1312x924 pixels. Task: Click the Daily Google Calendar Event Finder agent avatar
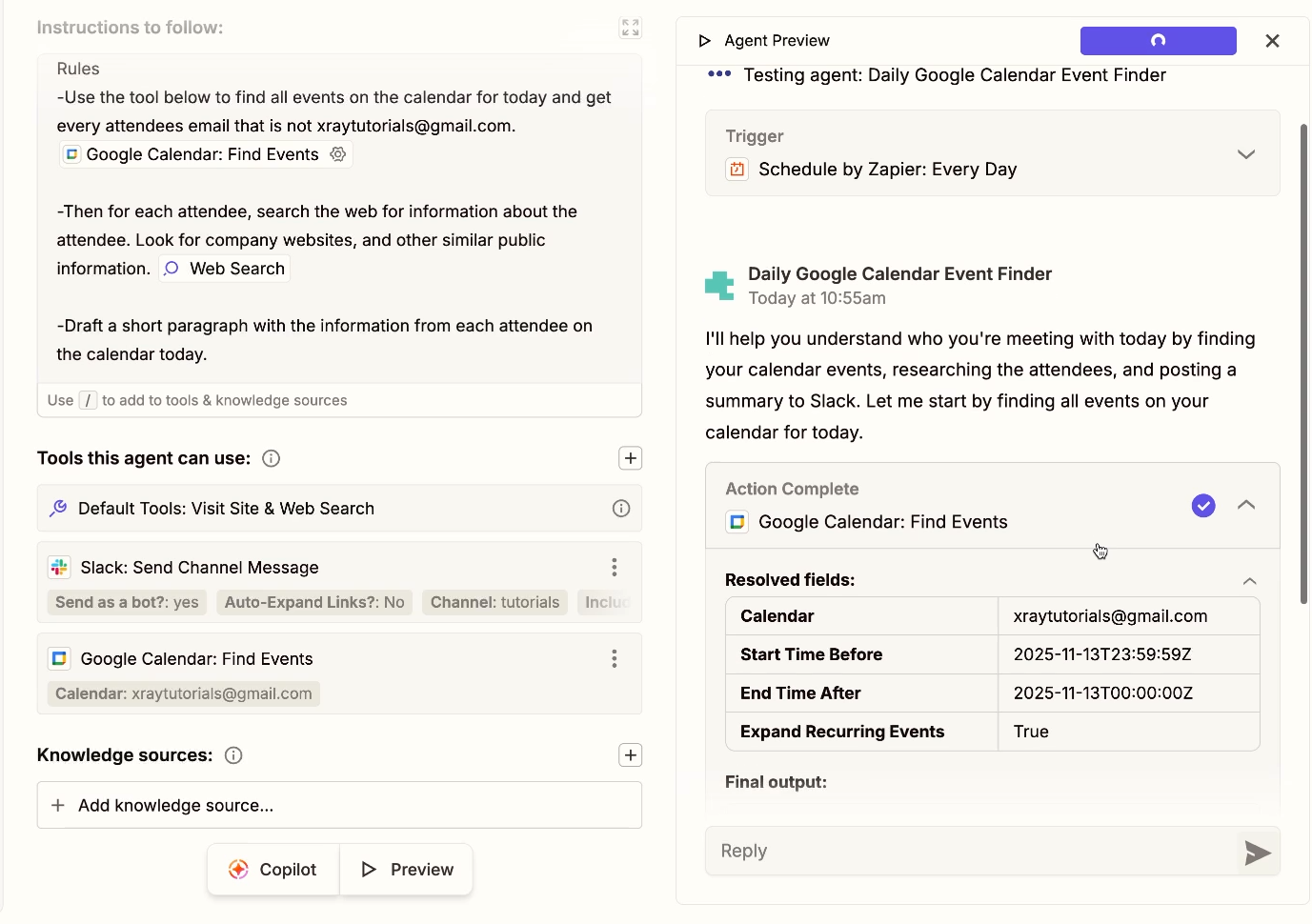point(720,286)
